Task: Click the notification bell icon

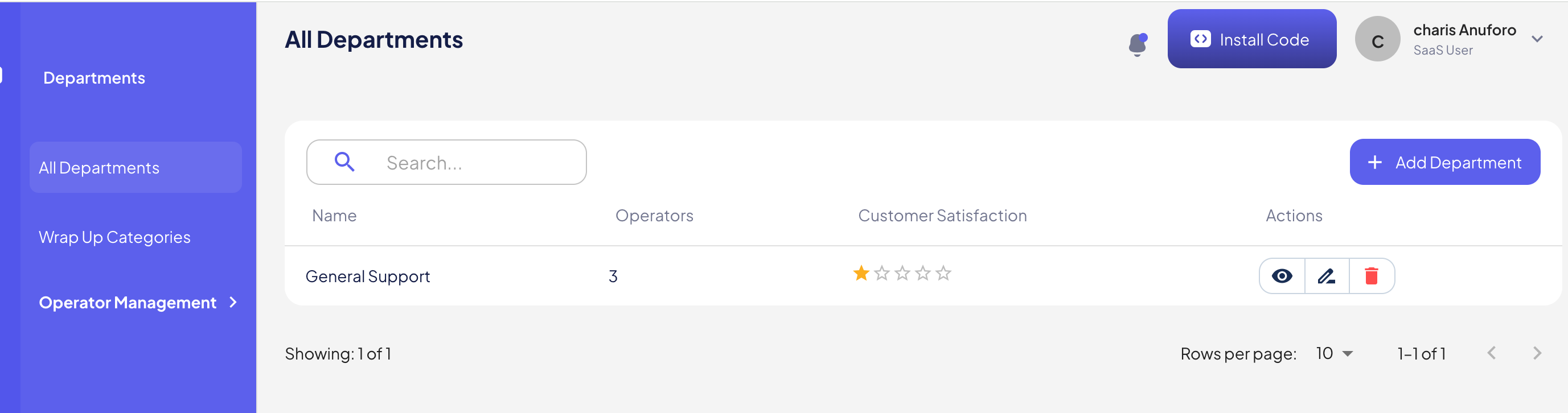Action: point(1137,44)
